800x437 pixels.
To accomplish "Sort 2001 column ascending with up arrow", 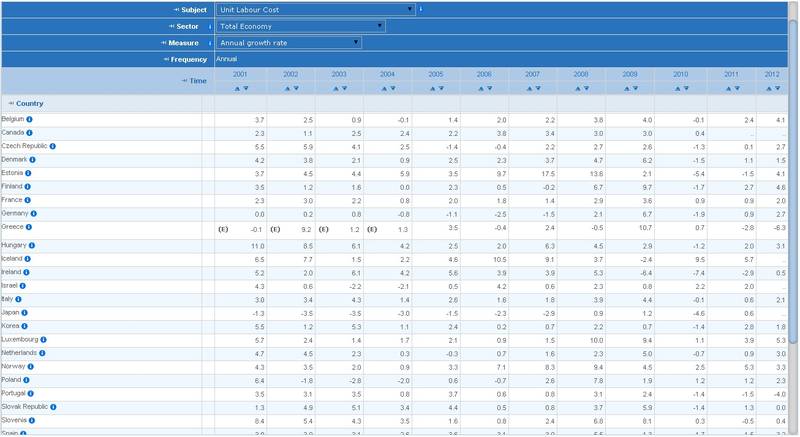I will pos(237,89).
